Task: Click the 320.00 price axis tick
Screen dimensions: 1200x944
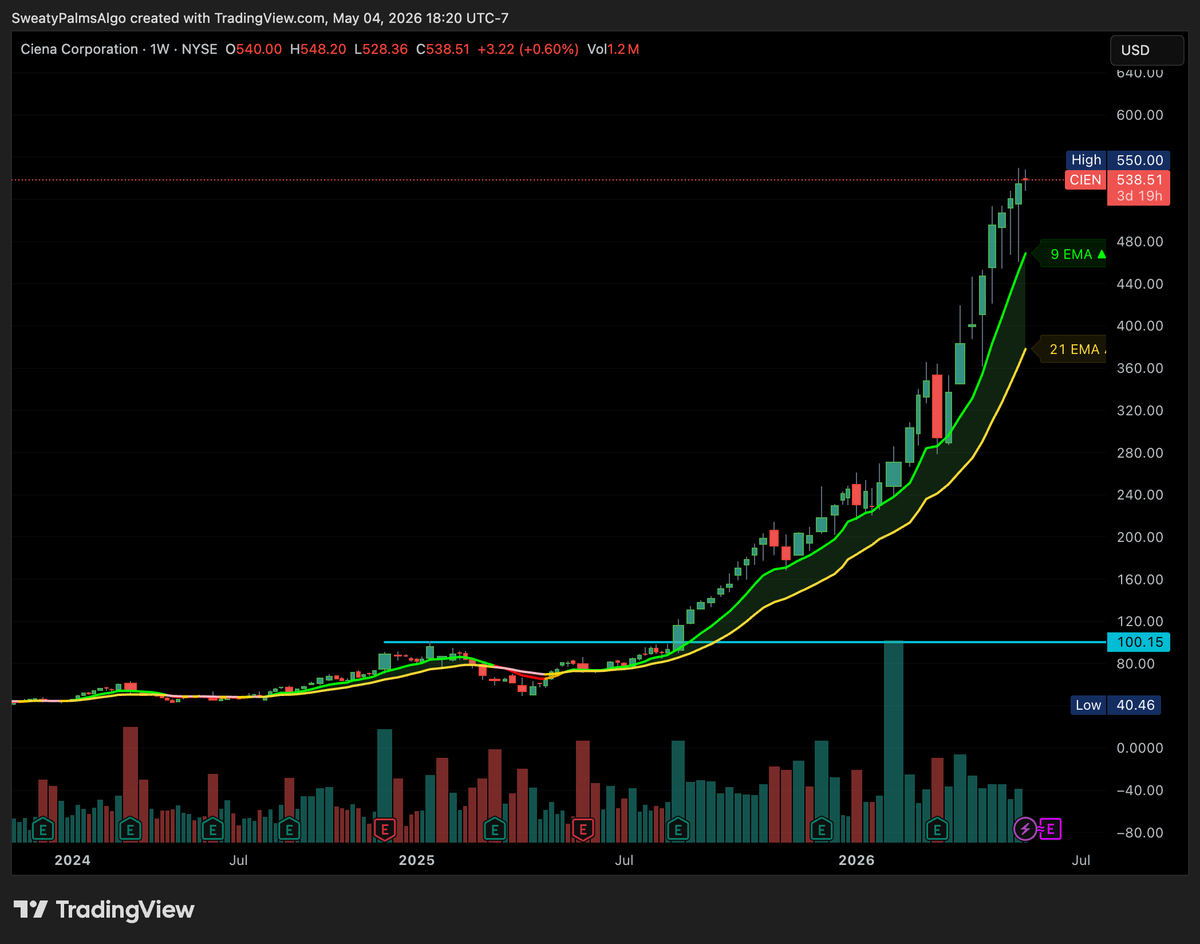Action: click(1139, 410)
